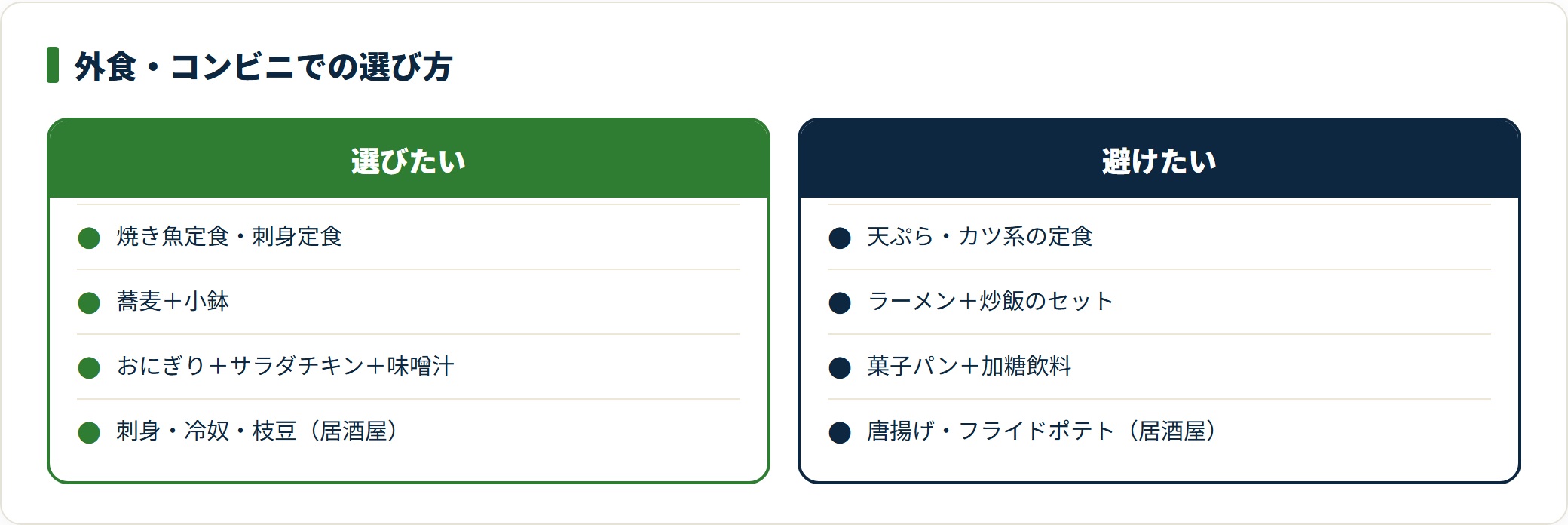Select the ラーメン+炒飯のセット text
This screenshot has height=525, width=1568.
pyautogui.click(x=991, y=302)
